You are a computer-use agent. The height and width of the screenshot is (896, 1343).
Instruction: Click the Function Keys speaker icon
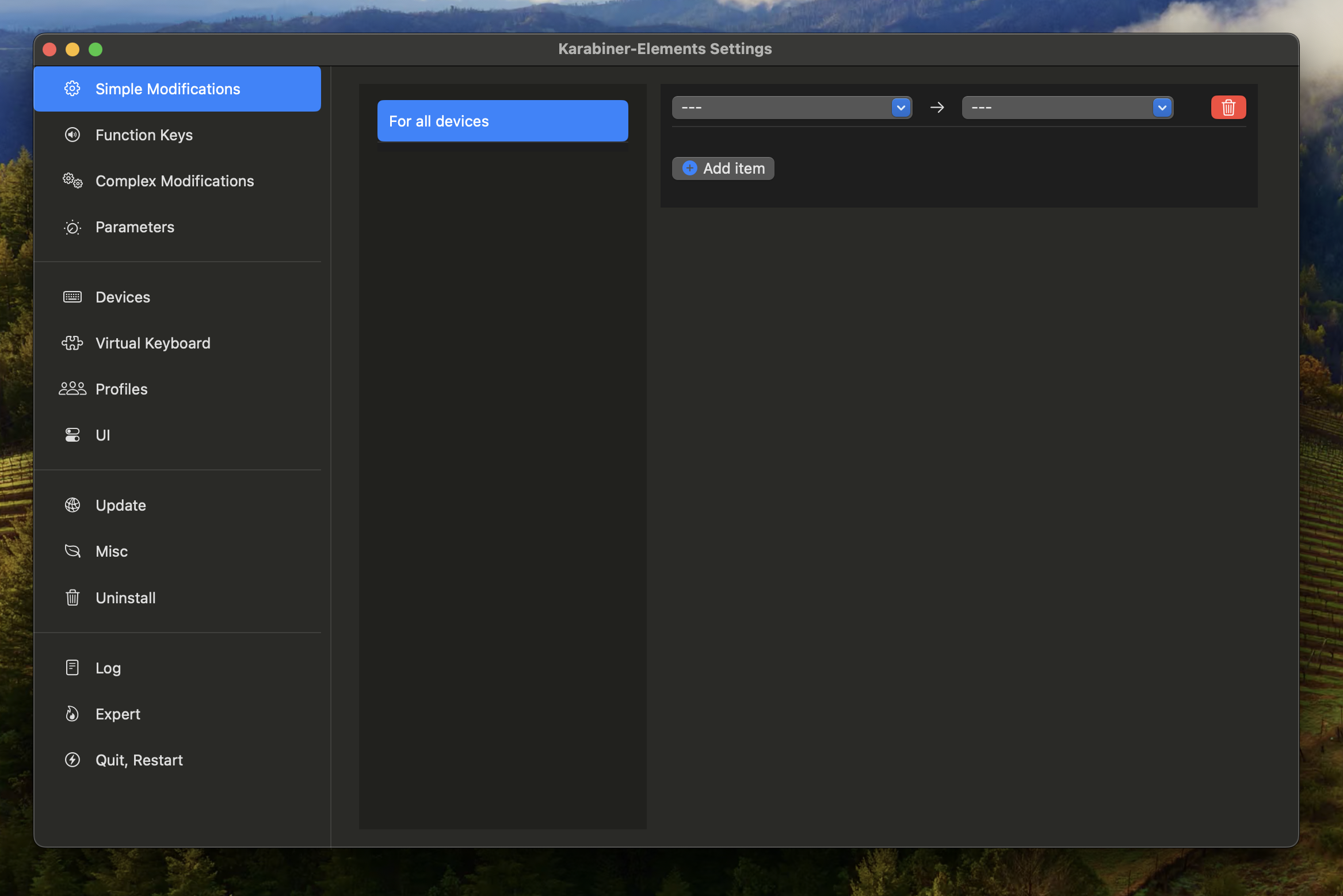point(73,135)
